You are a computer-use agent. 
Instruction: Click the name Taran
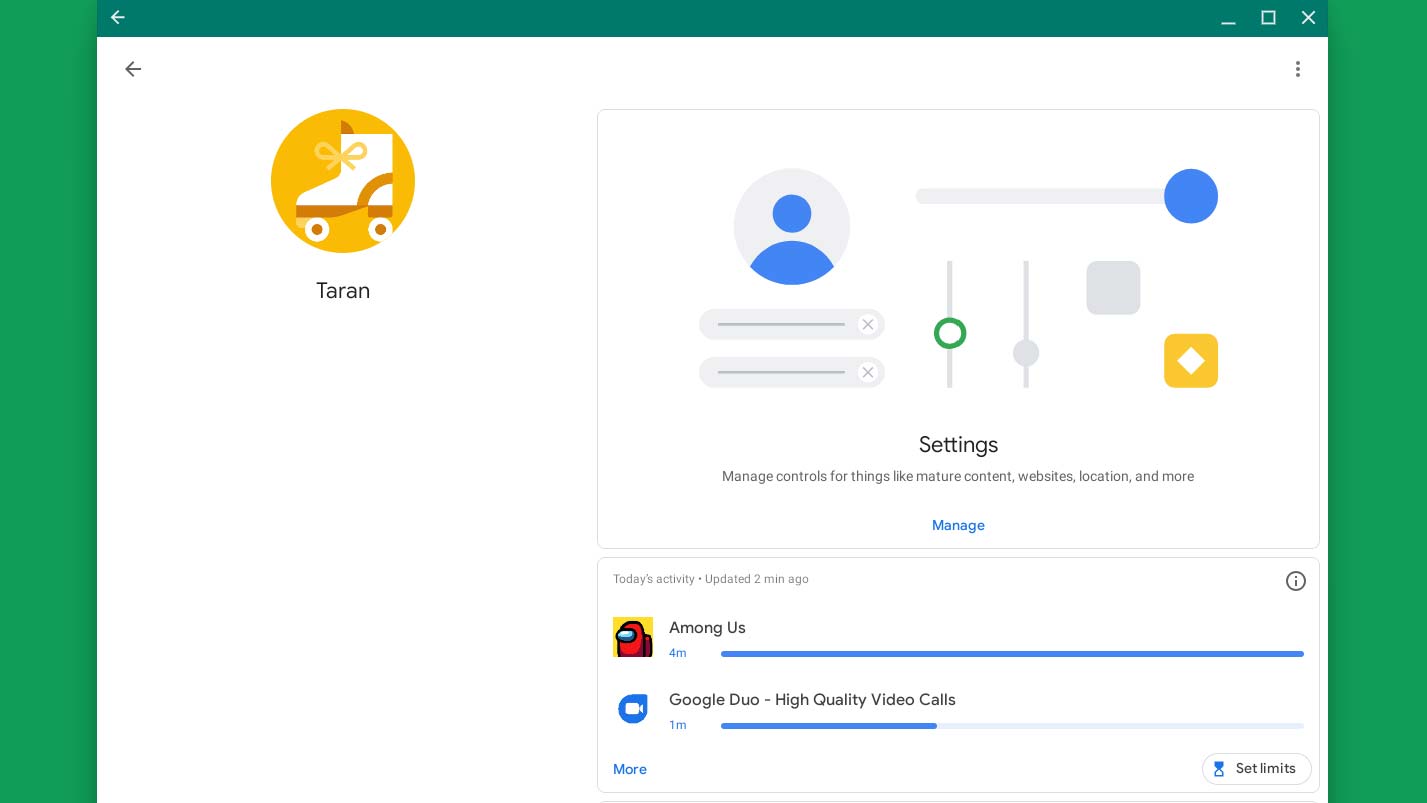[x=343, y=291]
